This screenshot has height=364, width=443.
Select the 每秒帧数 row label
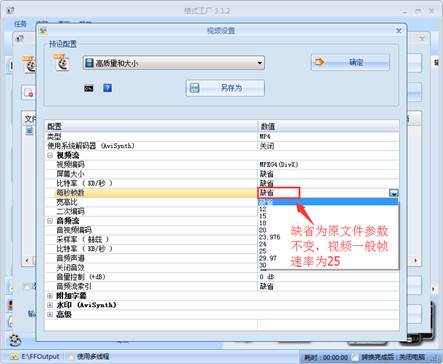pos(70,193)
